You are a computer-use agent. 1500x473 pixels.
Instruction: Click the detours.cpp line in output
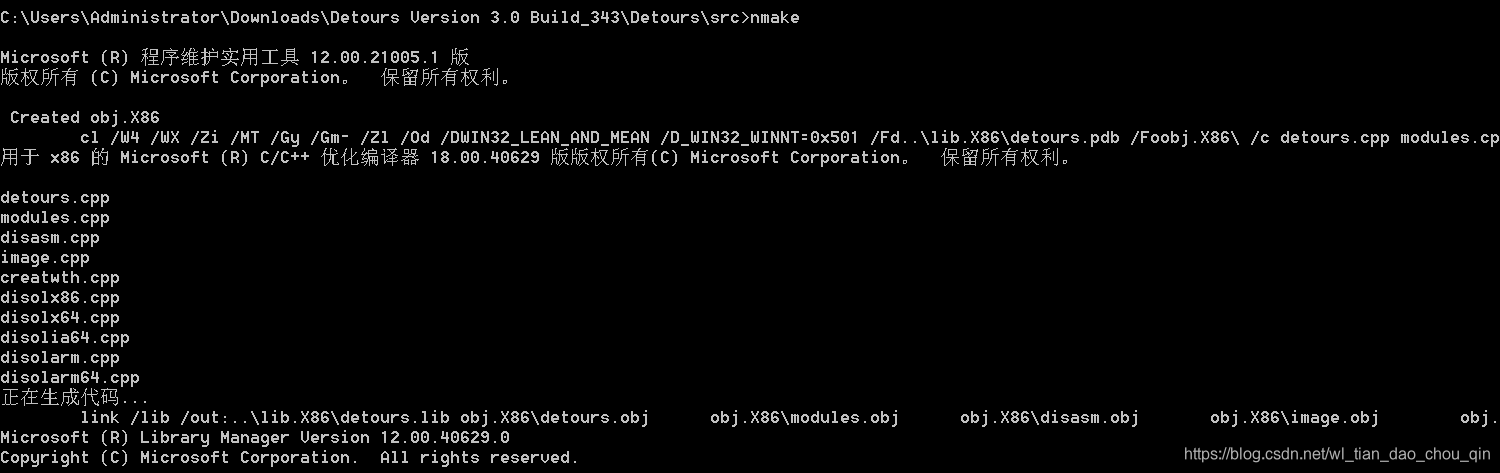pos(55,198)
